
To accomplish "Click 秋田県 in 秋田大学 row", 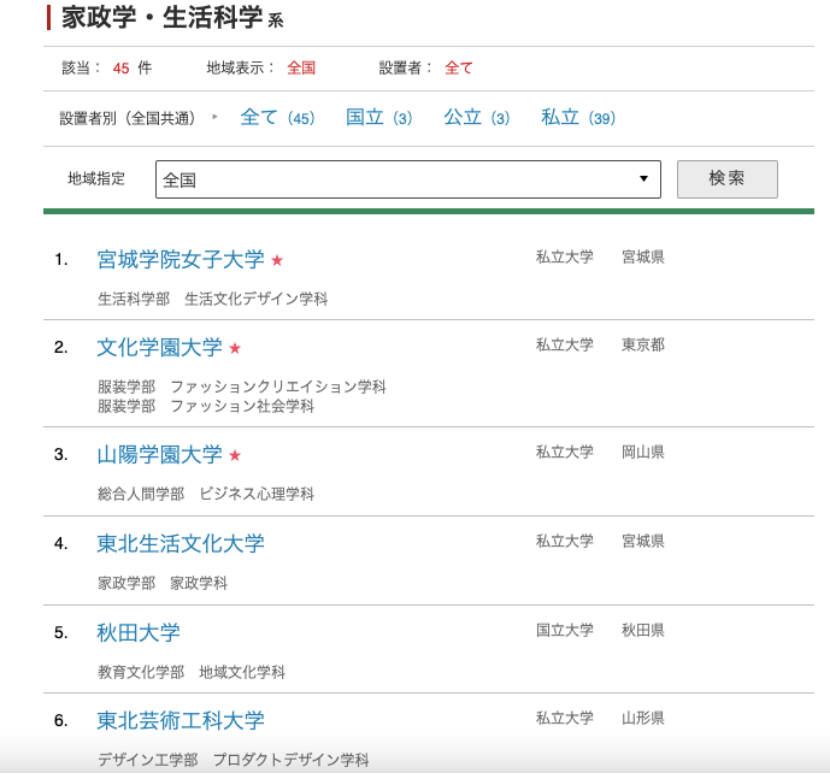I will [643, 630].
